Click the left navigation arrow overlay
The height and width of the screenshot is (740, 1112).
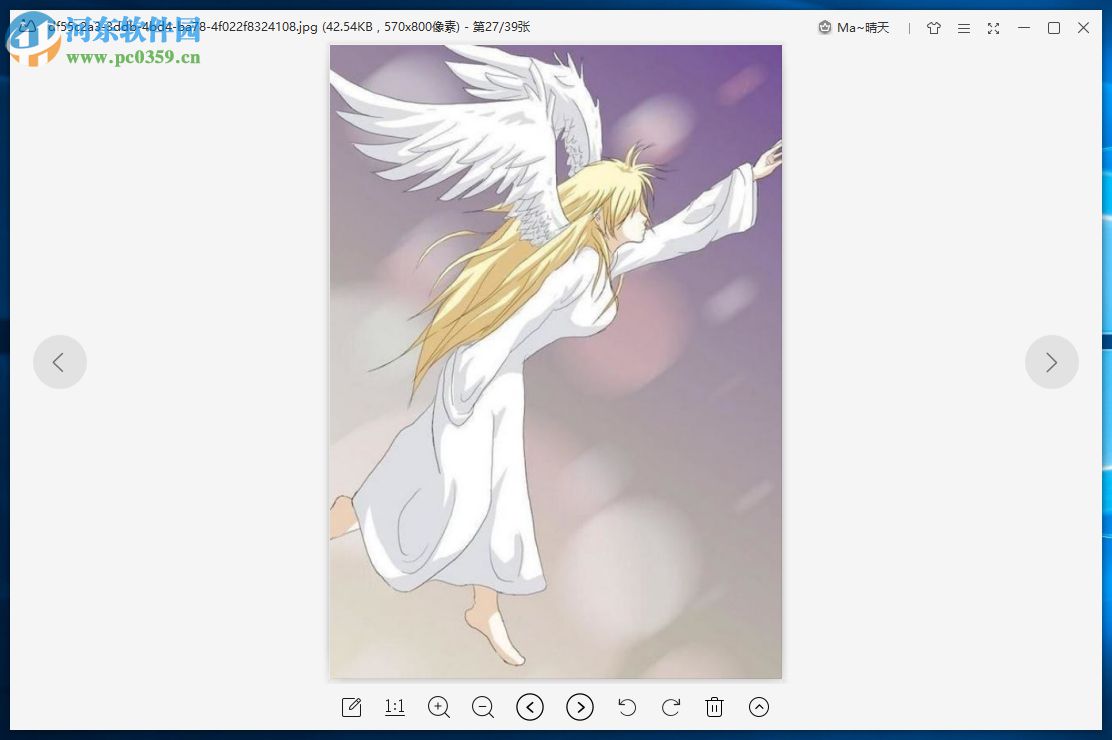(x=60, y=362)
